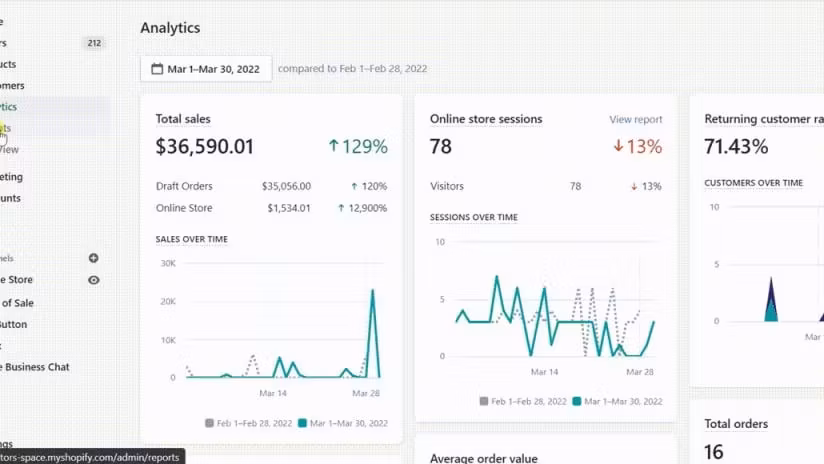Open View report link for store sessions
The width and height of the screenshot is (824, 464).
tap(635, 119)
